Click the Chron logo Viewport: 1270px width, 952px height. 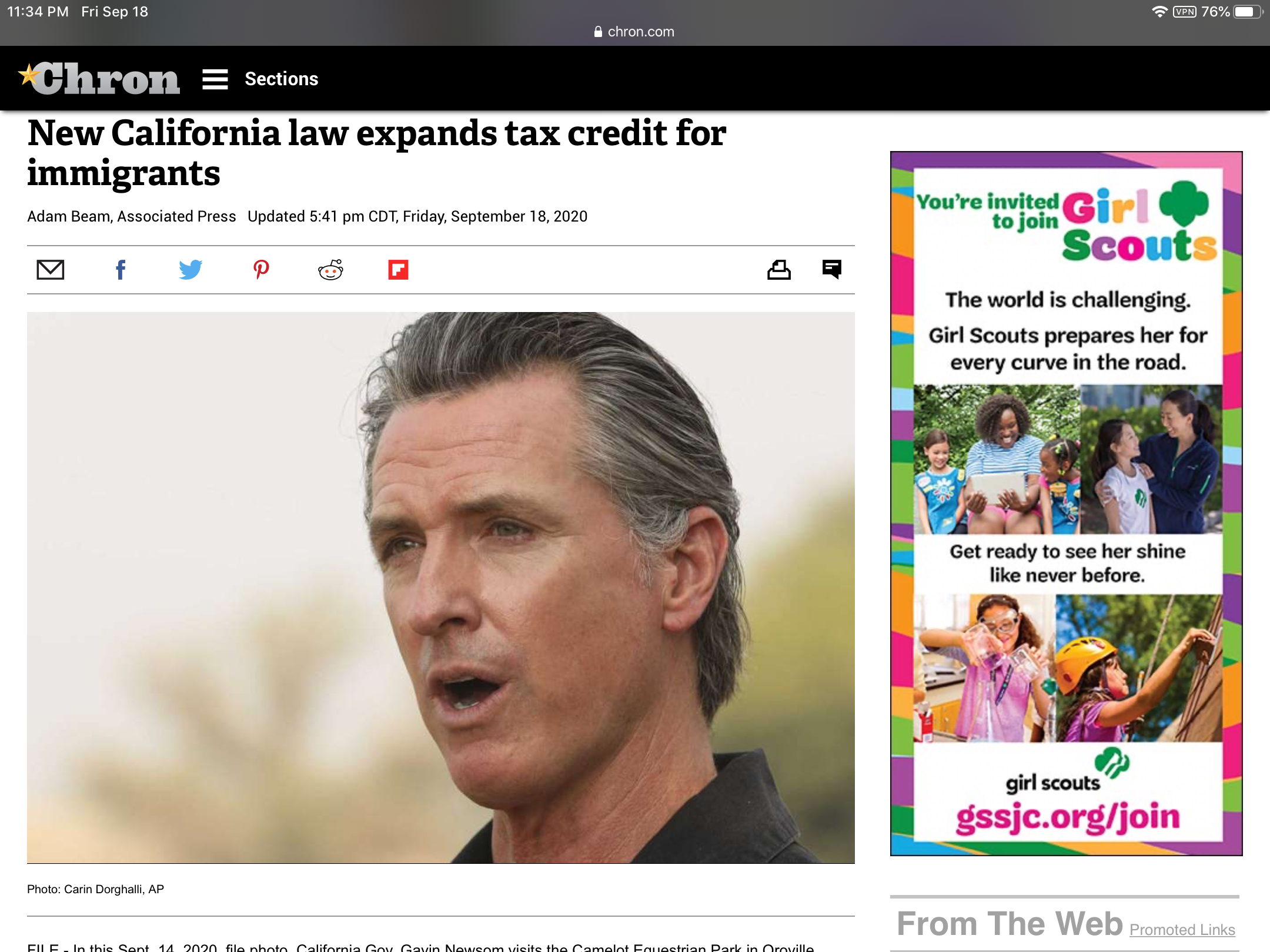[99, 79]
